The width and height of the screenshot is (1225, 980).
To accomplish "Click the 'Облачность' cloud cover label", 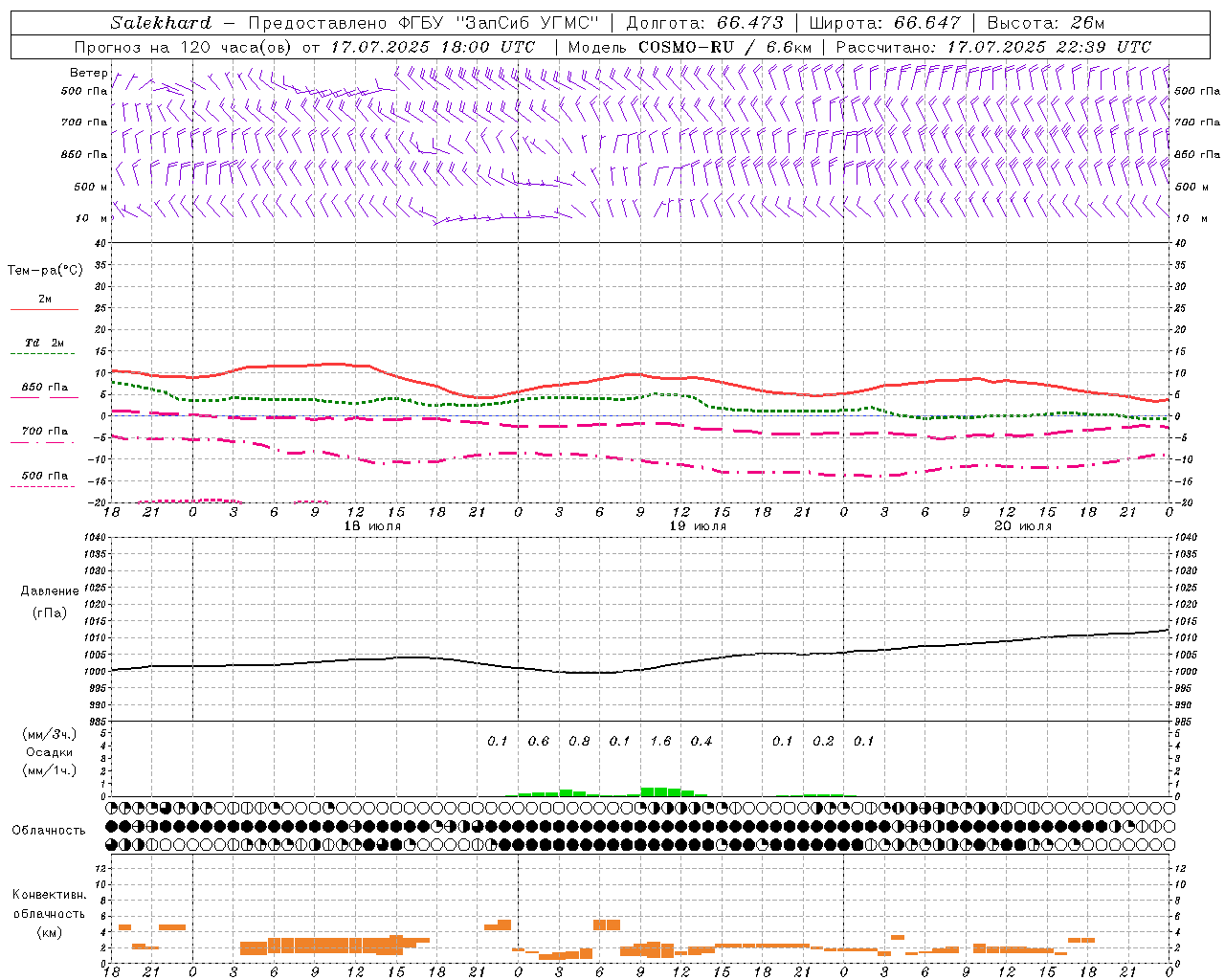I will click(x=49, y=830).
